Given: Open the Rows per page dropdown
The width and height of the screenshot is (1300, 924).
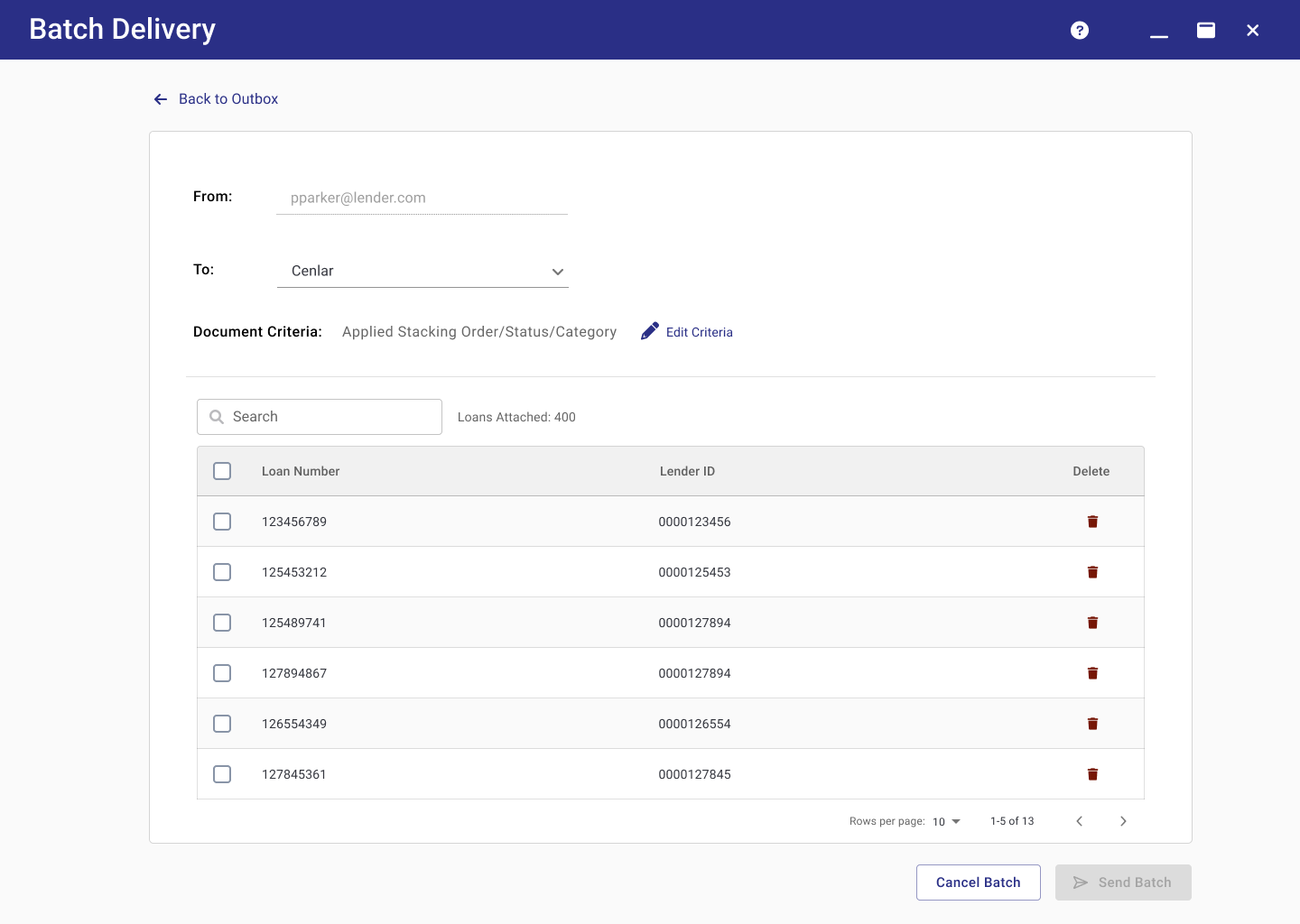Looking at the screenshot, I should tap(947, 821).
